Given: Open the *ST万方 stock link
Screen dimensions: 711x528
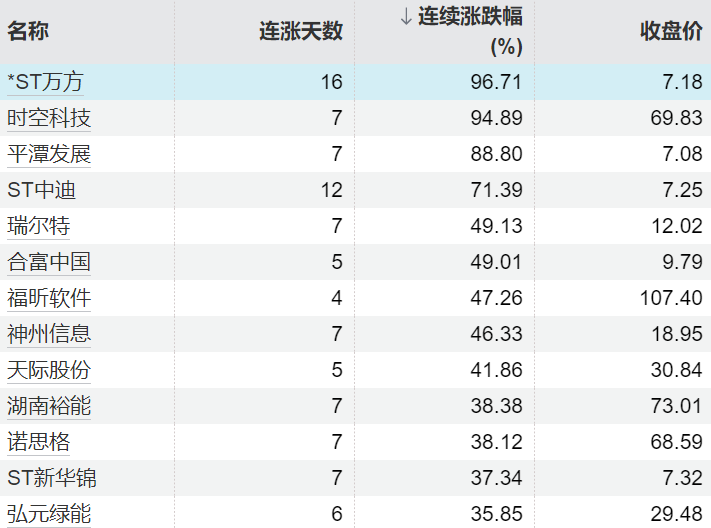Looking at the screenshot, I should 47,82.
